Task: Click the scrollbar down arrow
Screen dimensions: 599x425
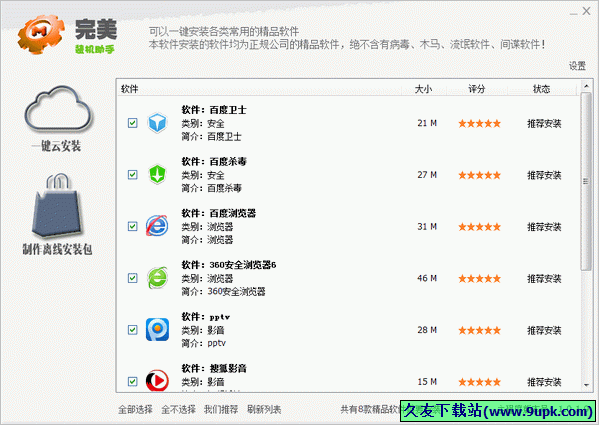Action: 586,385
